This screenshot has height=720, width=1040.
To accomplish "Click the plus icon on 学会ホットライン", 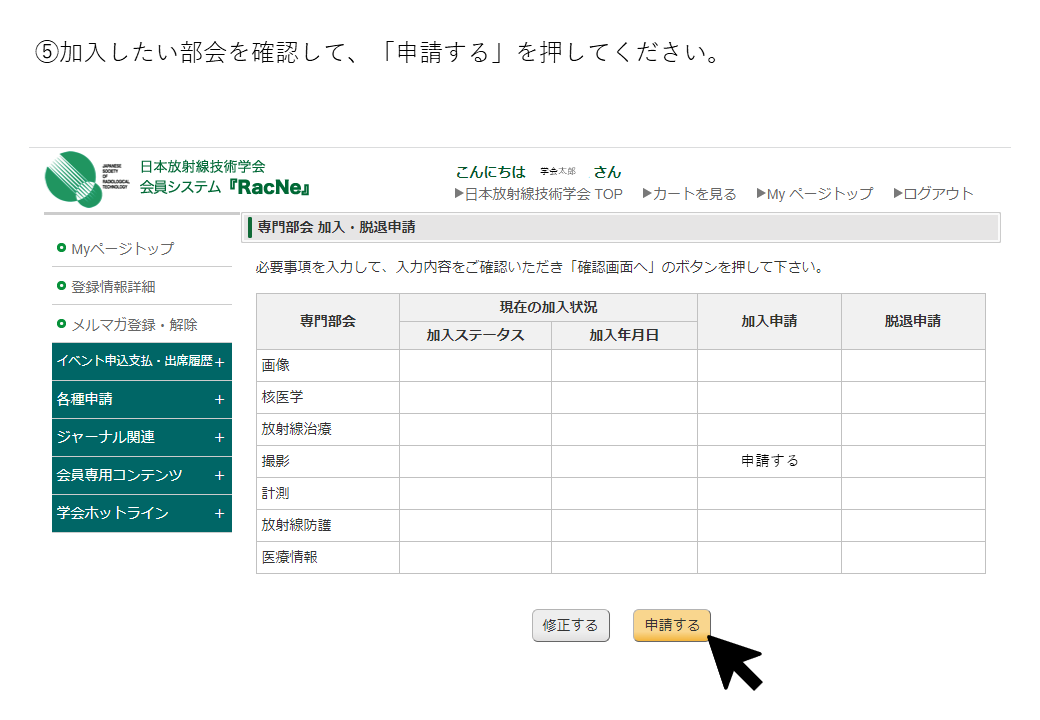I will [219, 513].
